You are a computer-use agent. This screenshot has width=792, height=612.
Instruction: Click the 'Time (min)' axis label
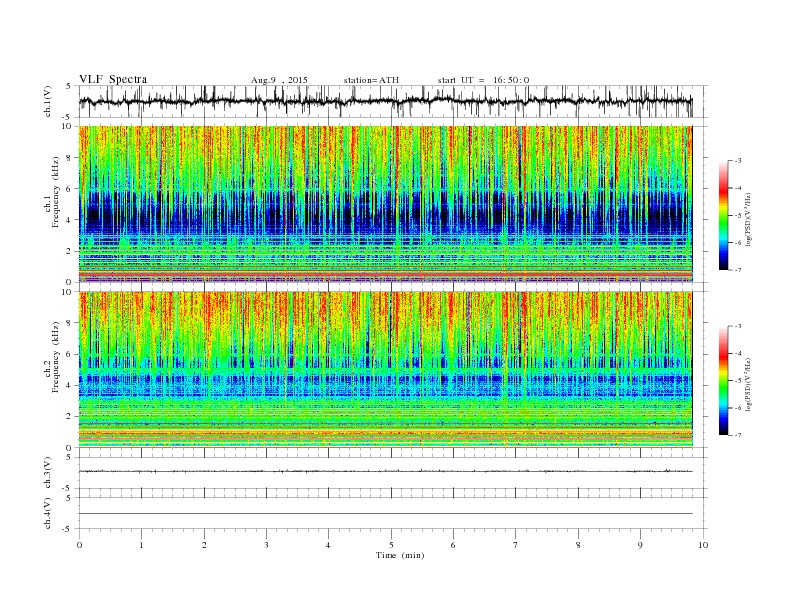coord(400,555)
